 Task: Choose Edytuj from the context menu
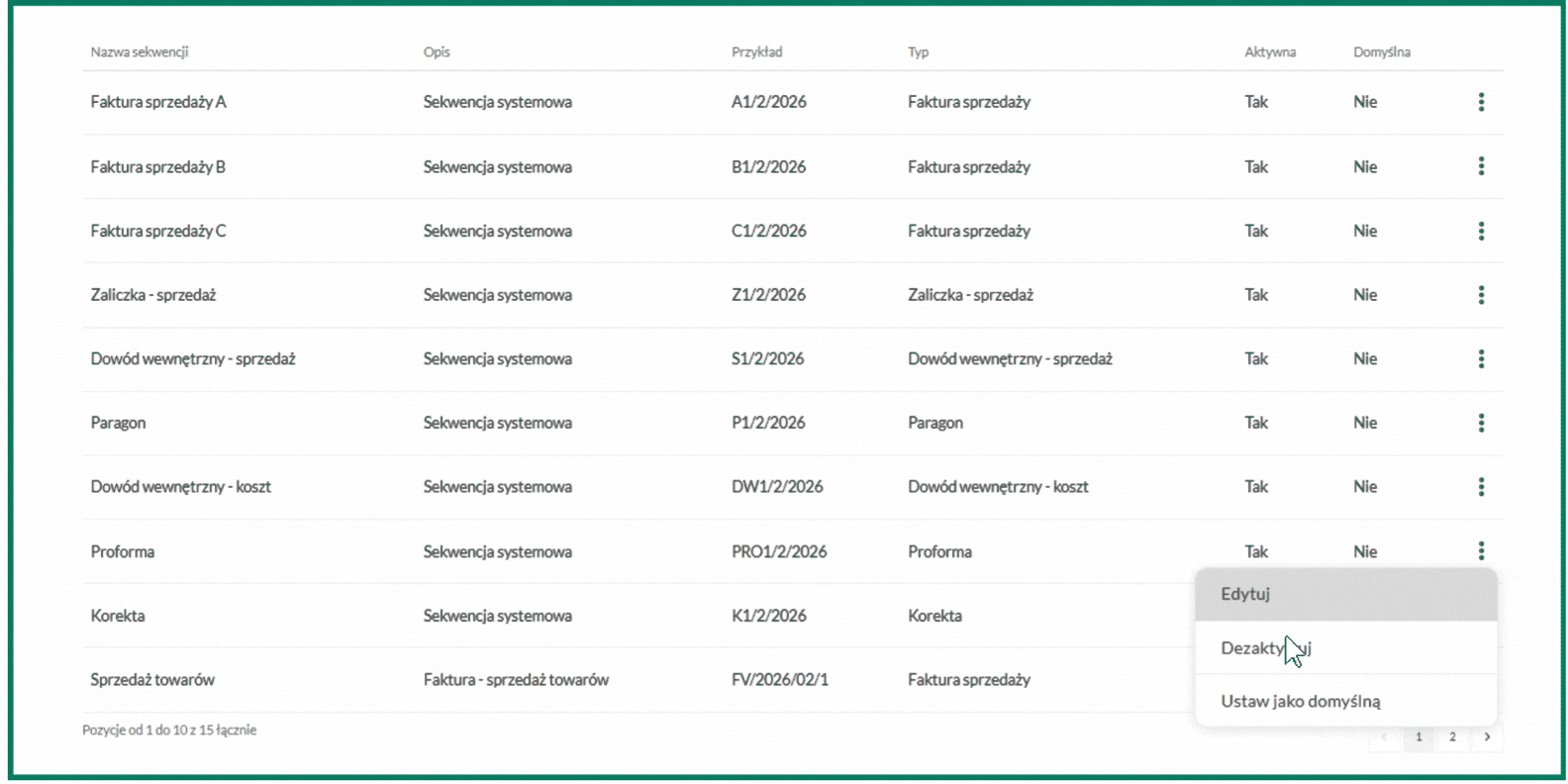[x=1345, y=594]
